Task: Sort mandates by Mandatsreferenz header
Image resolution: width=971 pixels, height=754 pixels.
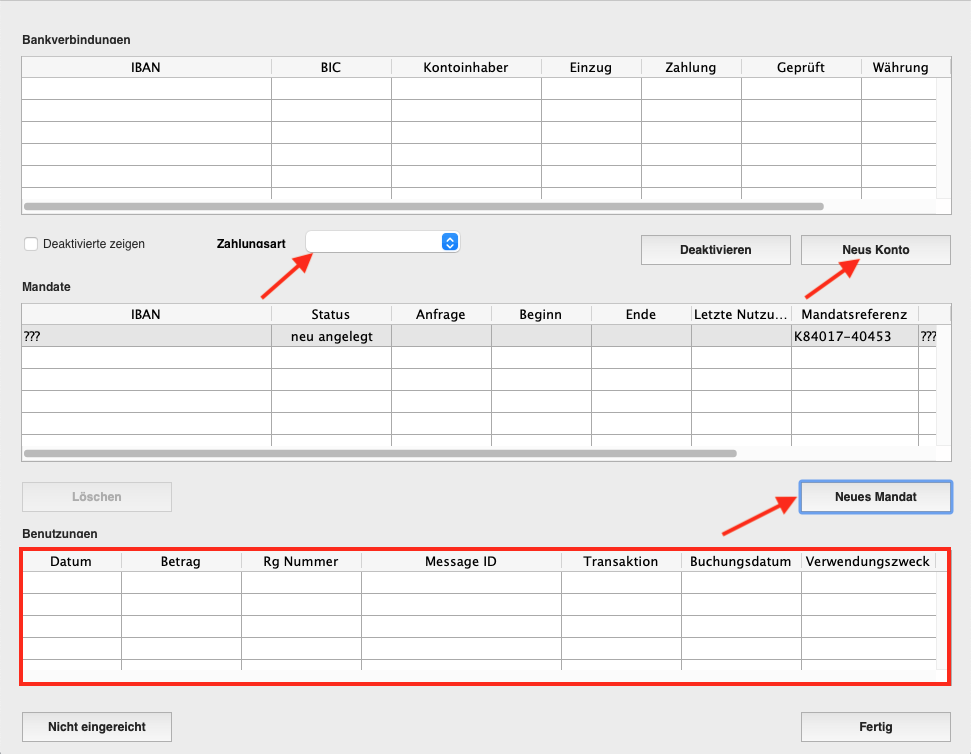Action: pos(854,314)
